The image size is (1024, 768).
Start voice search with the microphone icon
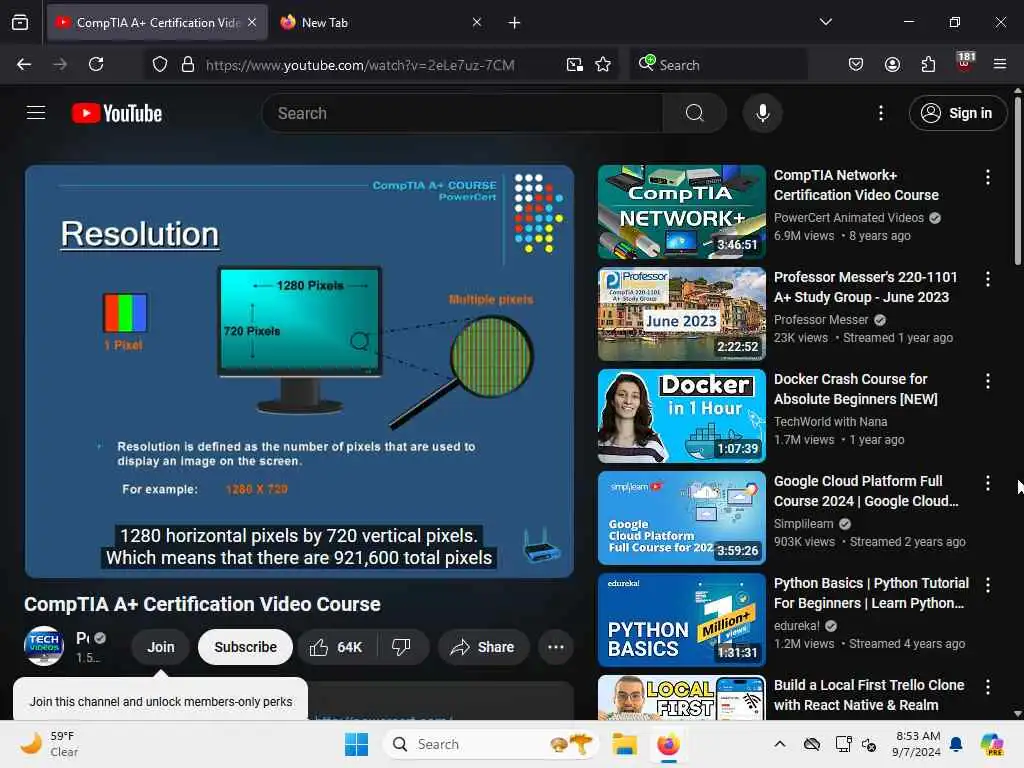[762, 113]
